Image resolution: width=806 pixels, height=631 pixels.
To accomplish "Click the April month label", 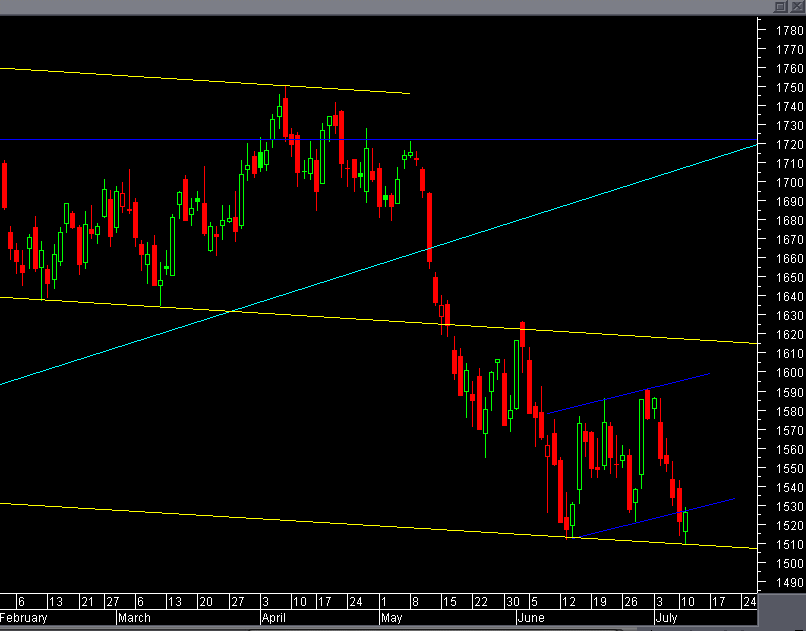I will pos(273,618).
